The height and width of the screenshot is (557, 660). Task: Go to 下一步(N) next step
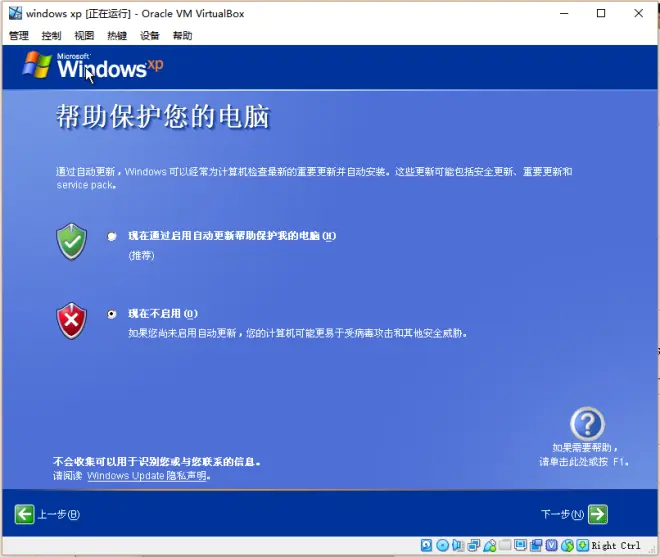pyautogui.click(x=562, y=514)
